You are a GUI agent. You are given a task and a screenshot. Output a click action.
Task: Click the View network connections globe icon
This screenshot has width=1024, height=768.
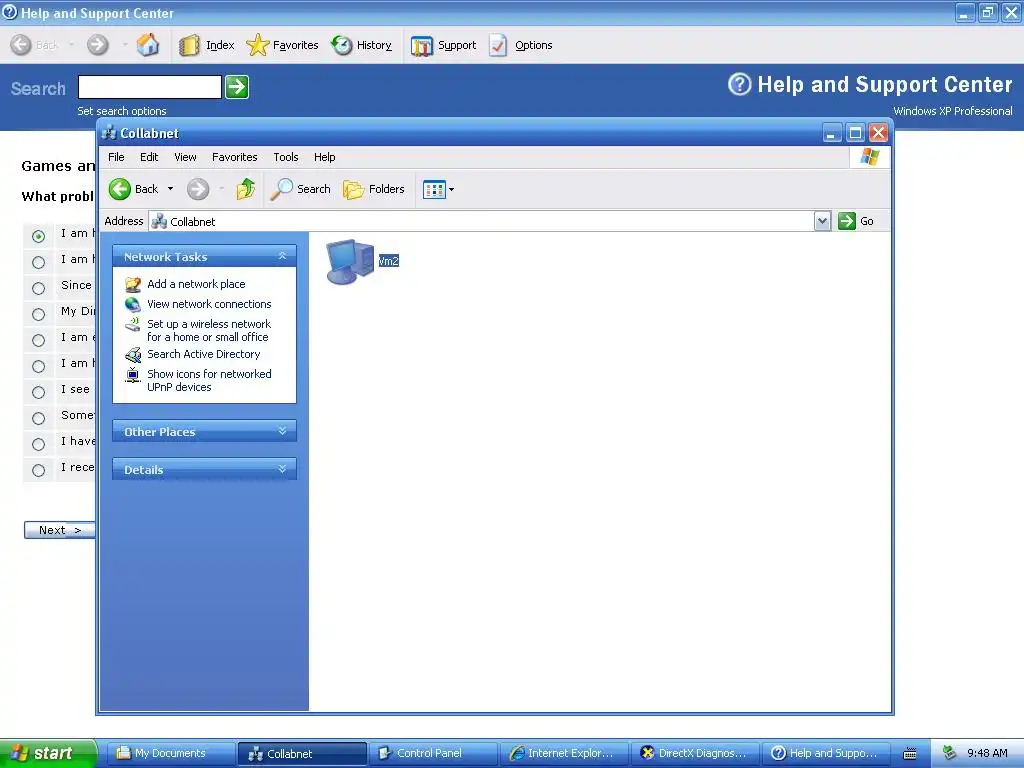133,304
